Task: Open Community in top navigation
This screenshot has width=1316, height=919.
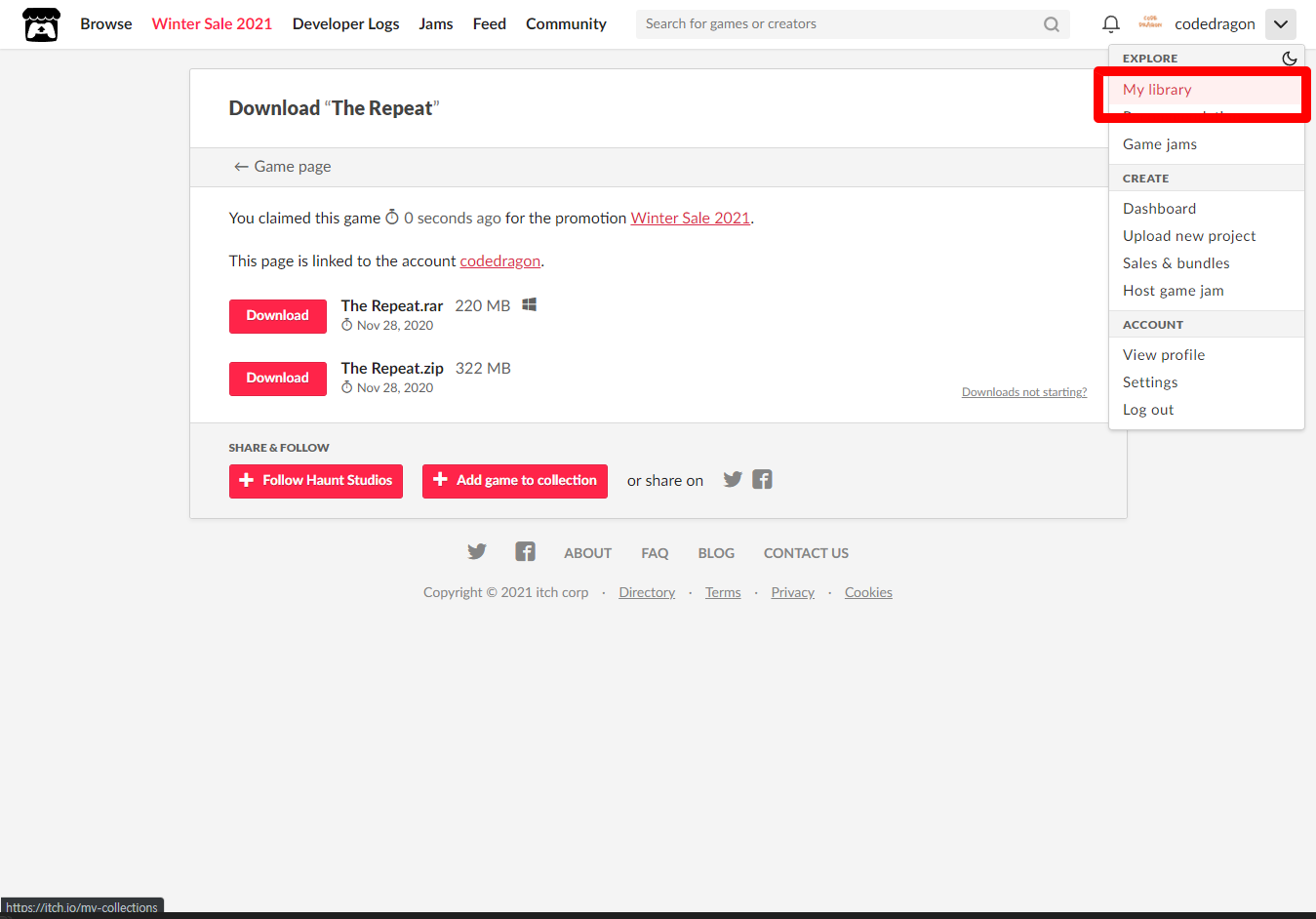Action: click(566, 23)
